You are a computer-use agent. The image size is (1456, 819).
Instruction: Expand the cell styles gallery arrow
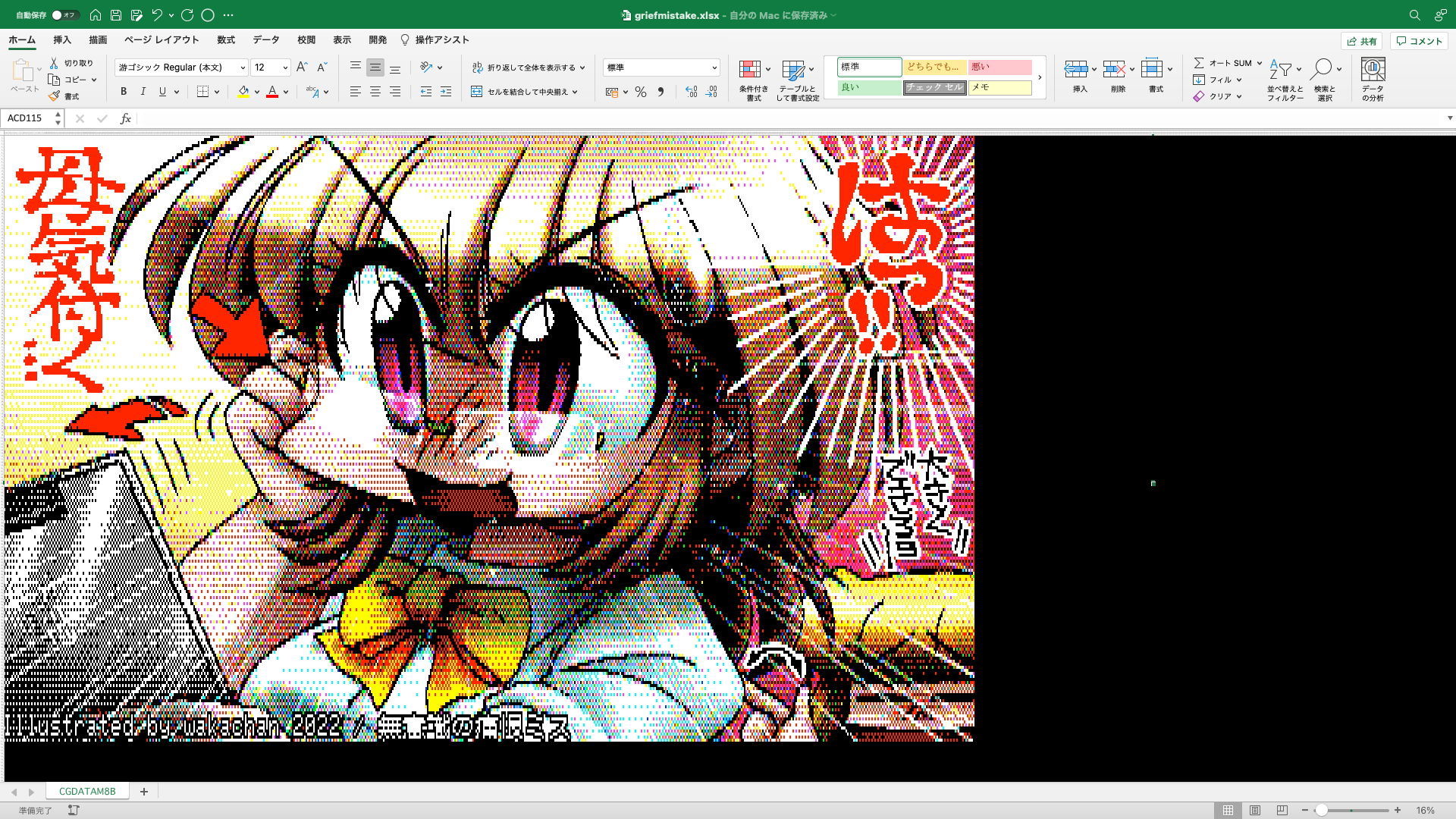[1040, 77]
